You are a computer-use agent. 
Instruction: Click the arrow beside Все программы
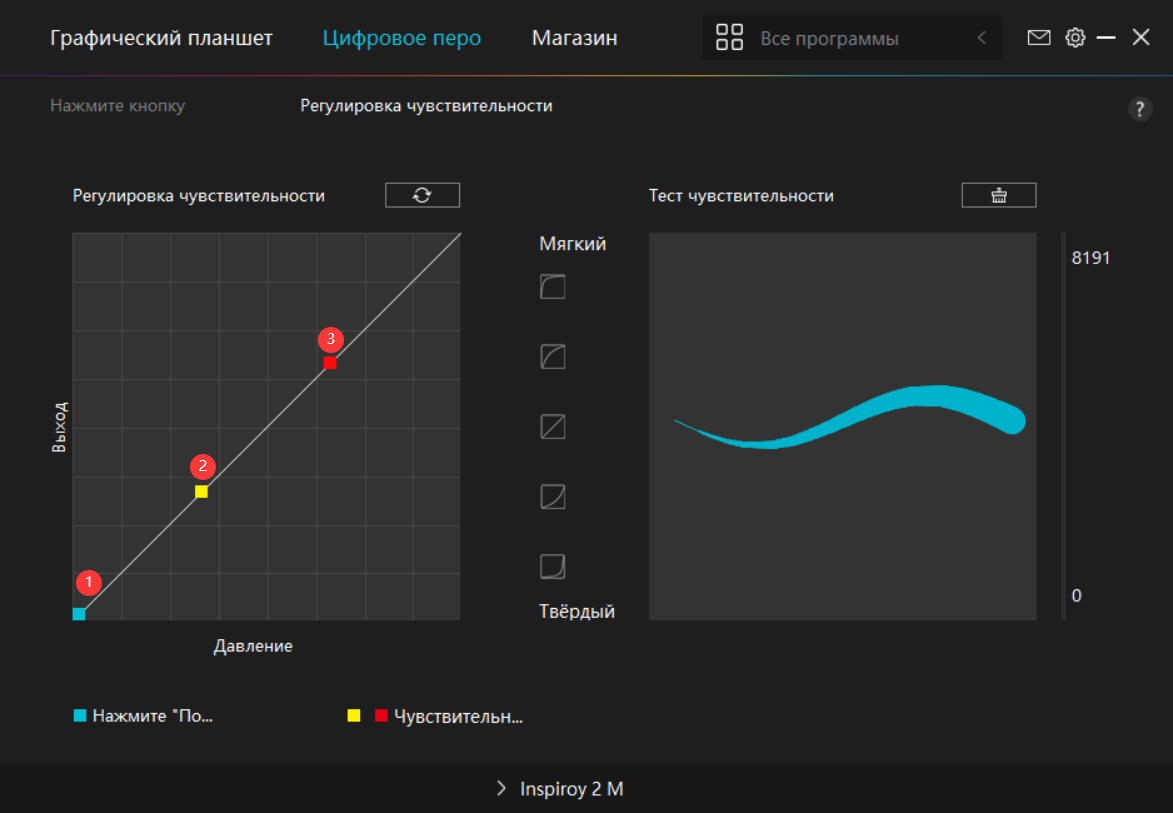pos(981,38)
